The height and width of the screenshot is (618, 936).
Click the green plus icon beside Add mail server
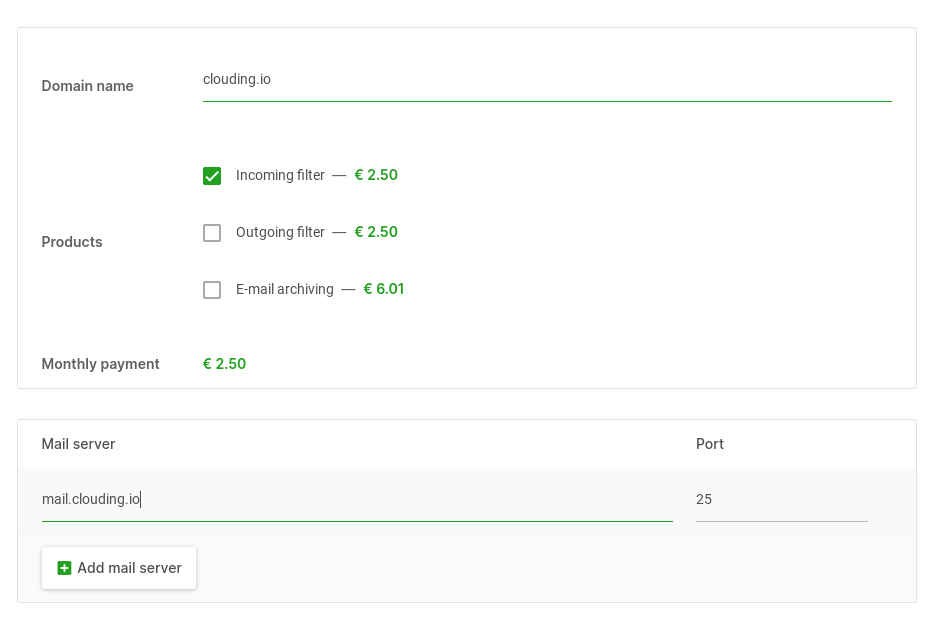tap(64, 568)
